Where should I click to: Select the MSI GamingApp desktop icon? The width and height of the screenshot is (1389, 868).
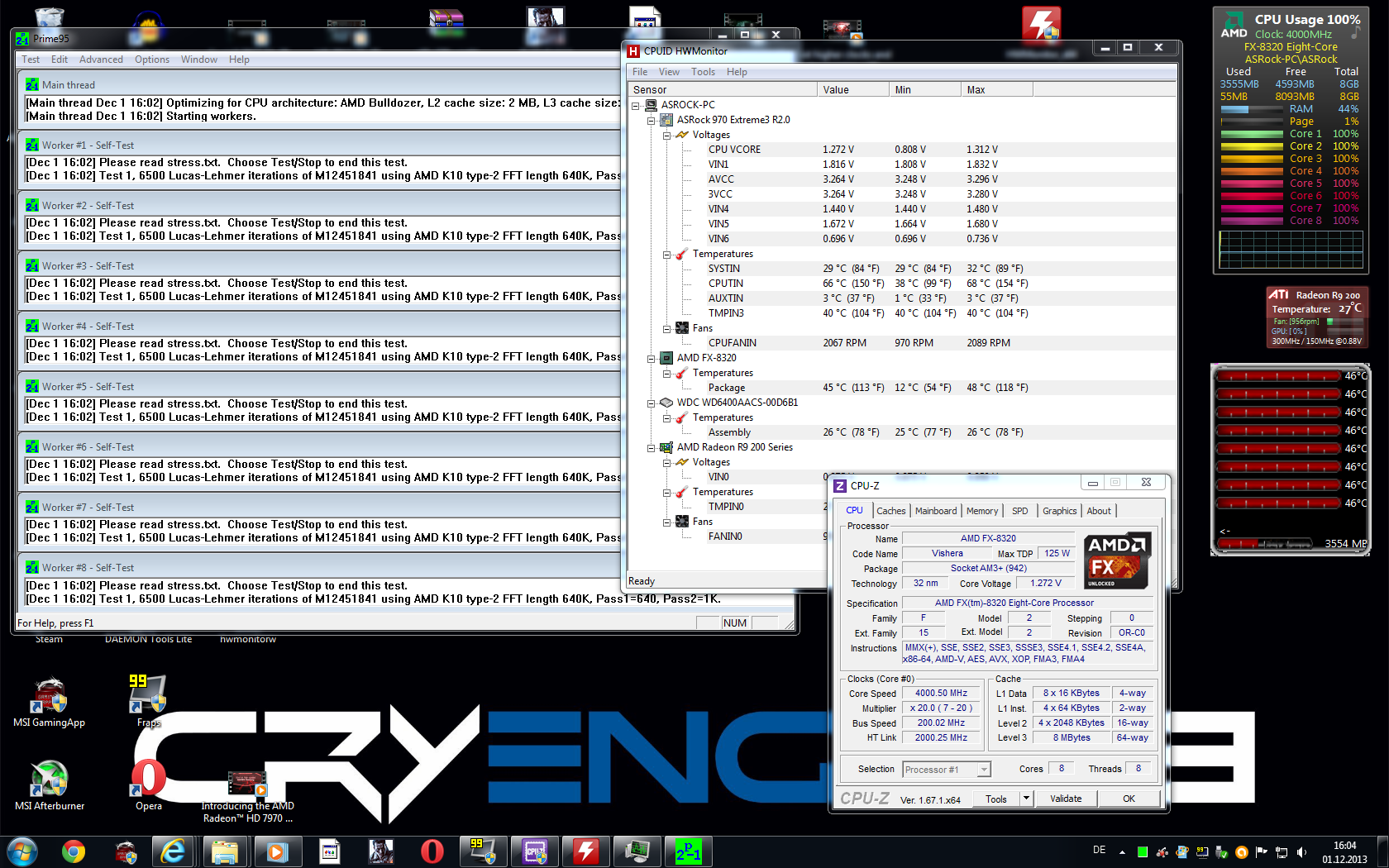click(50, 703)
